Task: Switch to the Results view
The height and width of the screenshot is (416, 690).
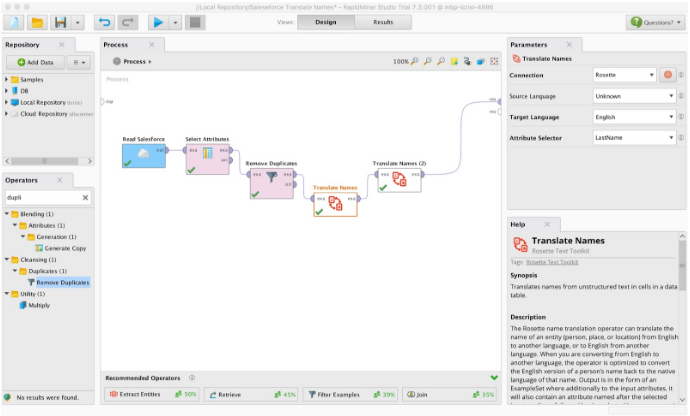Action: point(383,22)
